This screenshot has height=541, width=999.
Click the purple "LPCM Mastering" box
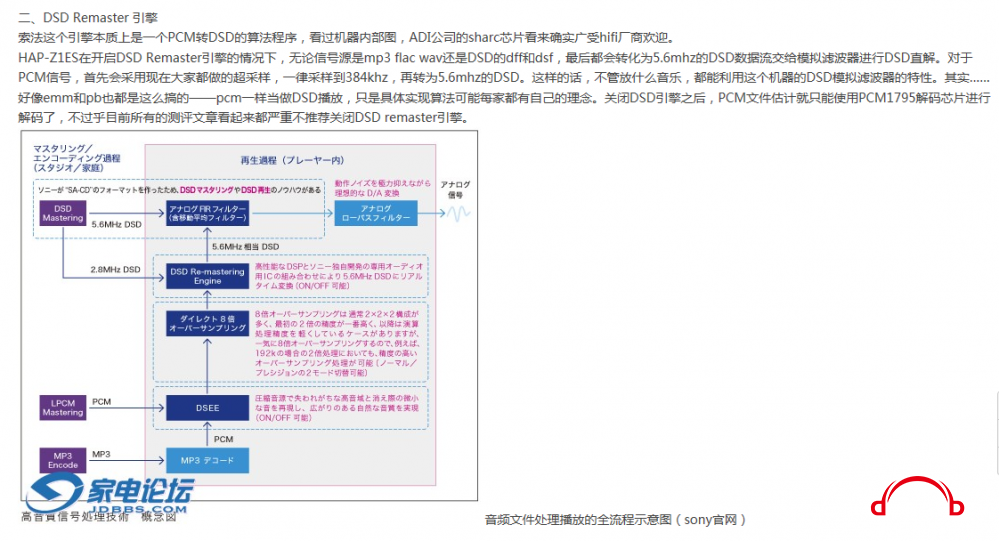[62, 408]
